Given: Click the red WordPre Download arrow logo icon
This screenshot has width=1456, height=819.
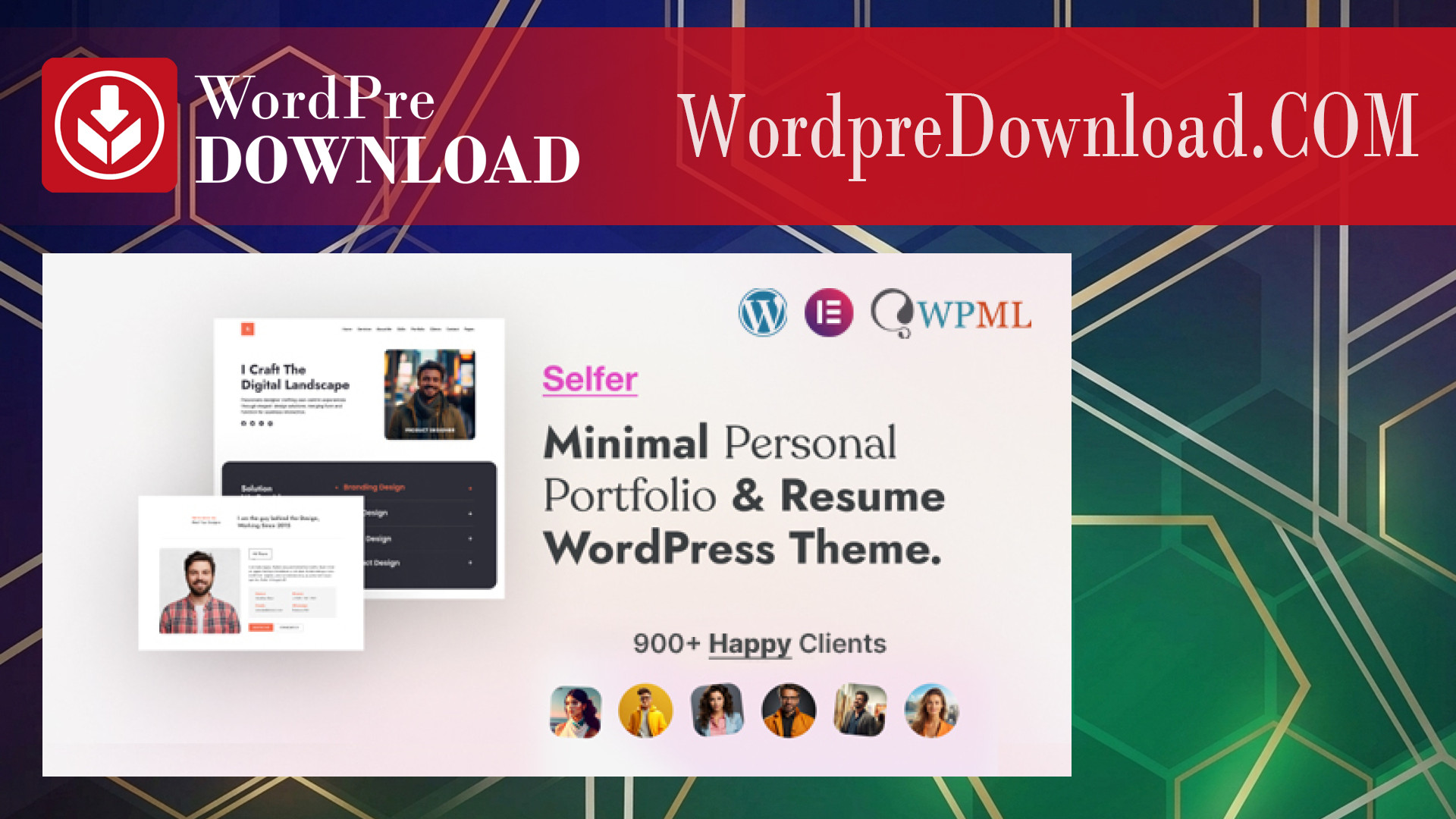Looking at the screenshot, I should (x=109, y=125).
